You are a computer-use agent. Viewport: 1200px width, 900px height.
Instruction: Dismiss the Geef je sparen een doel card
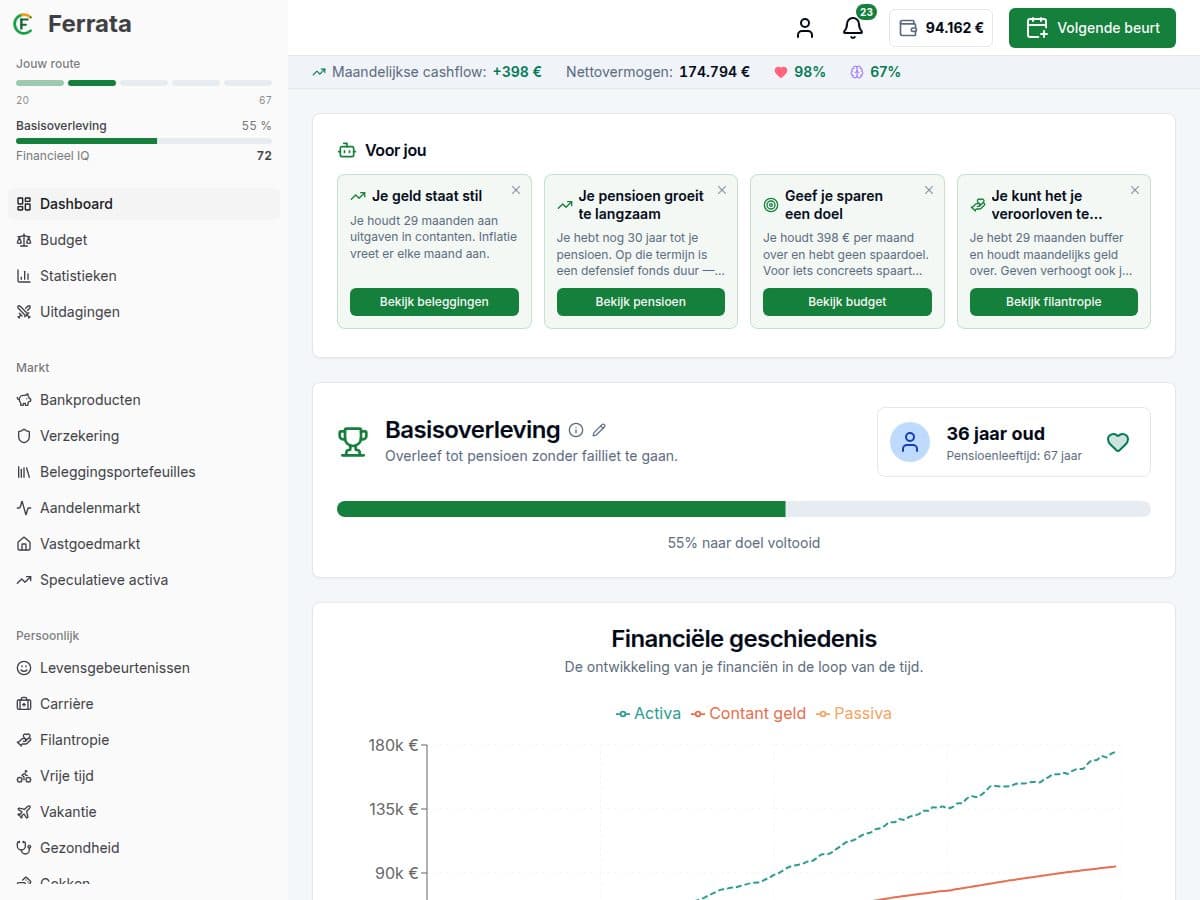pos(929,190)
